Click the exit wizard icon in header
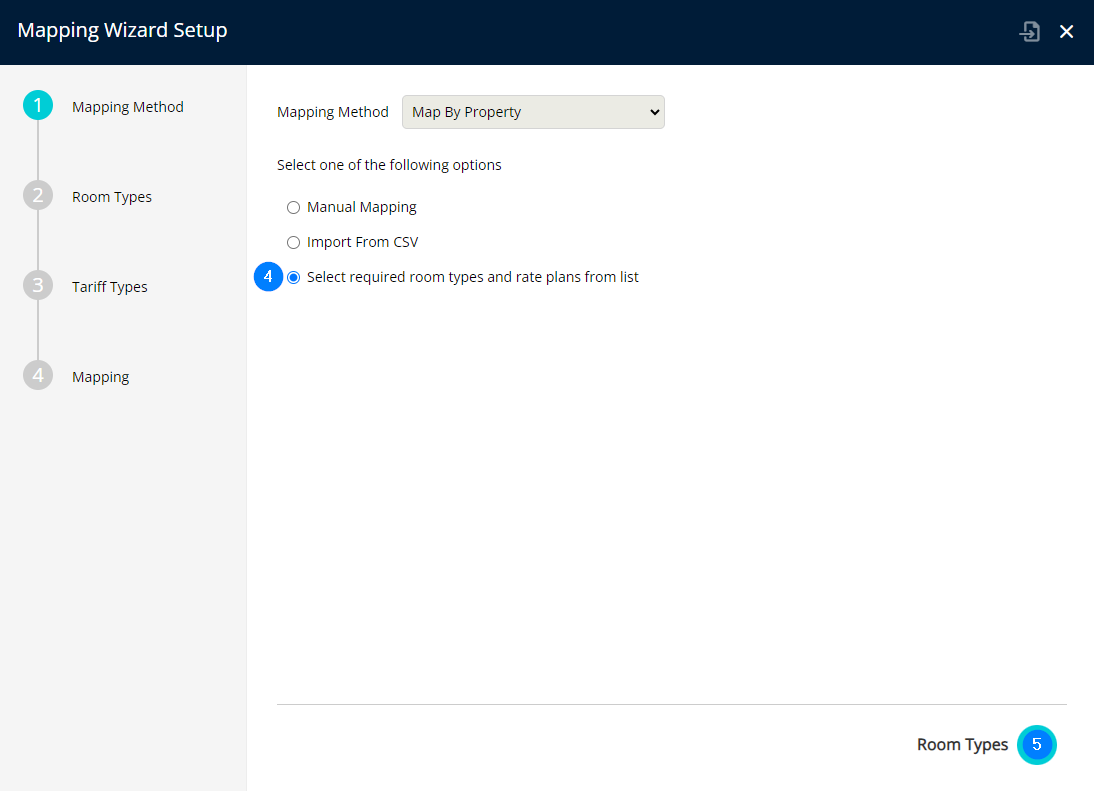The image size is (1094, 791). click(1029, 32)
